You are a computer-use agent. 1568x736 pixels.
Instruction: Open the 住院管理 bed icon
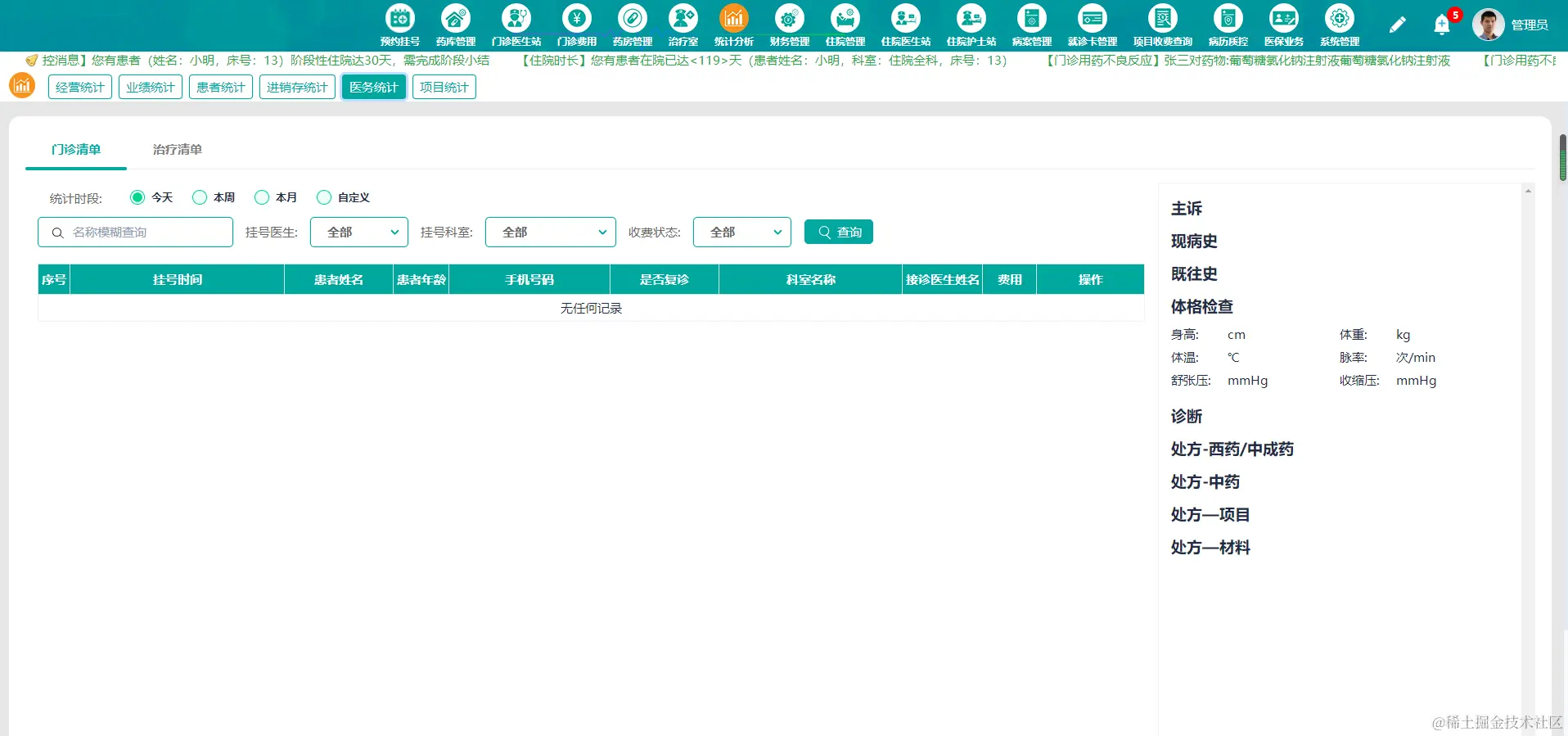pos(845,18)
